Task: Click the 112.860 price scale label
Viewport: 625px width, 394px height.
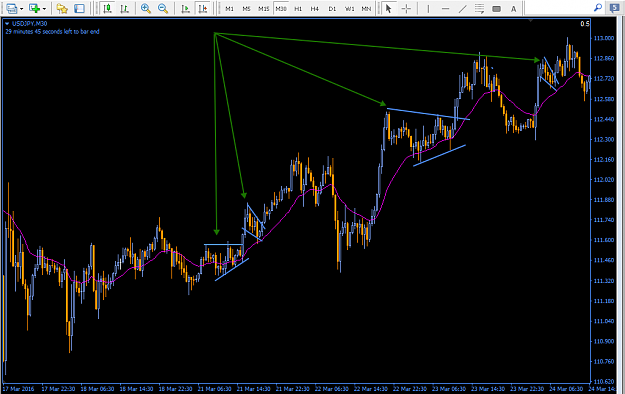Action: [604, 59]
